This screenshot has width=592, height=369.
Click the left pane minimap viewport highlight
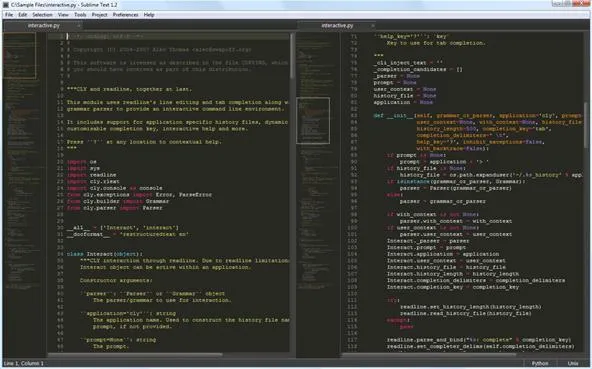click(x=19, y=56)
